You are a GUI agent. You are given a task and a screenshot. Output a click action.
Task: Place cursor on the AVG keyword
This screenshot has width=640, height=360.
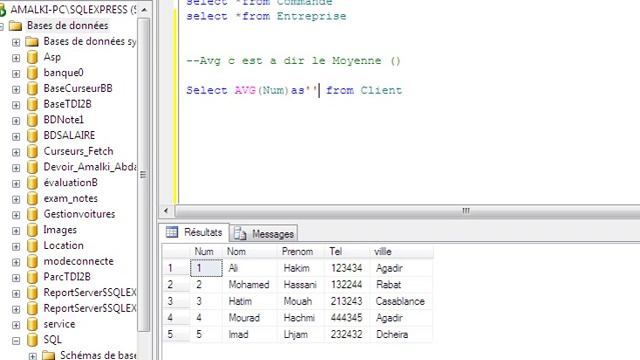pyautogui.click(x=245, y=90)
